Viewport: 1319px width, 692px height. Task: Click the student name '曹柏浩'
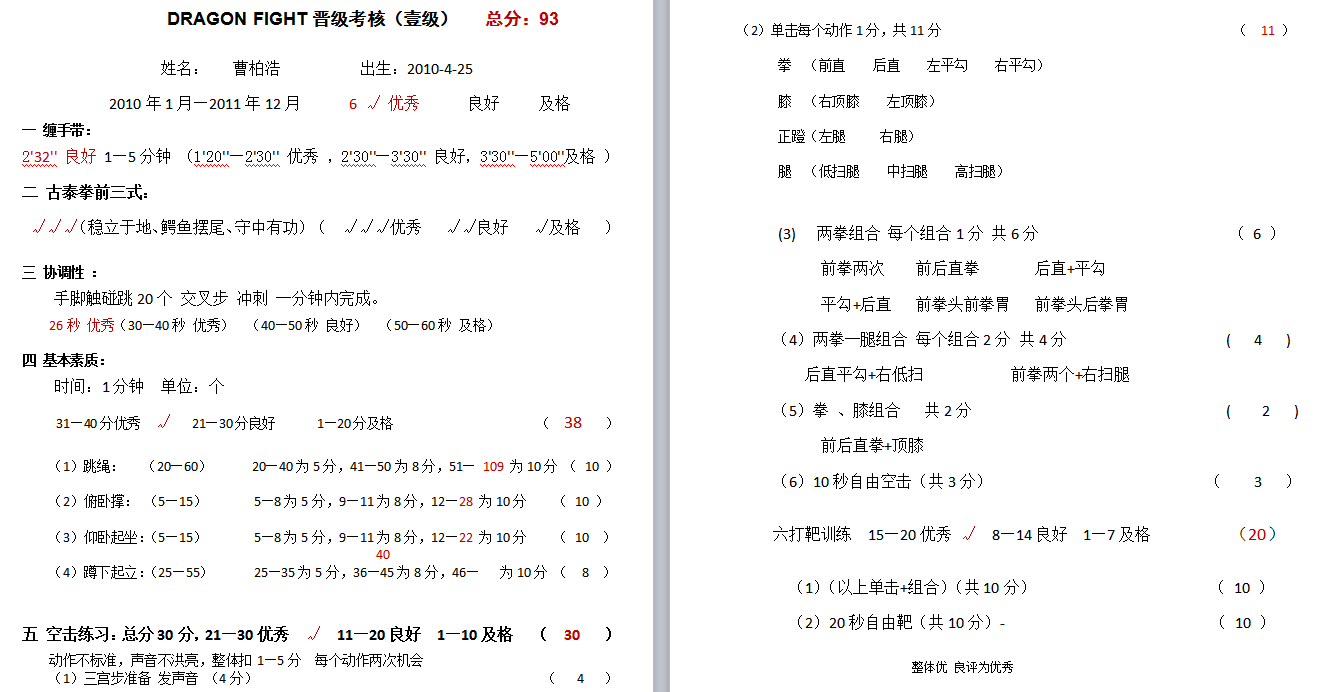point(256,68)
